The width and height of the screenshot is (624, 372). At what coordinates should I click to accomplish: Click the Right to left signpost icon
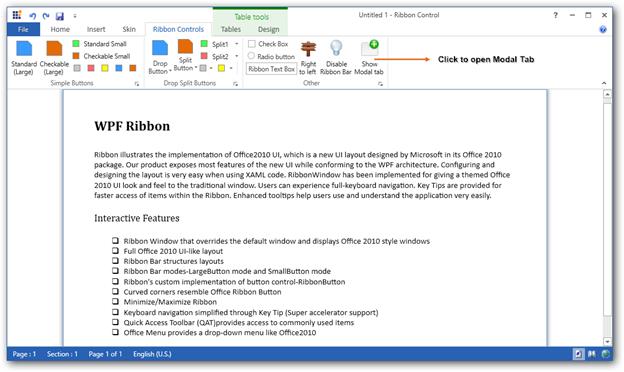(x=308, y=50)
